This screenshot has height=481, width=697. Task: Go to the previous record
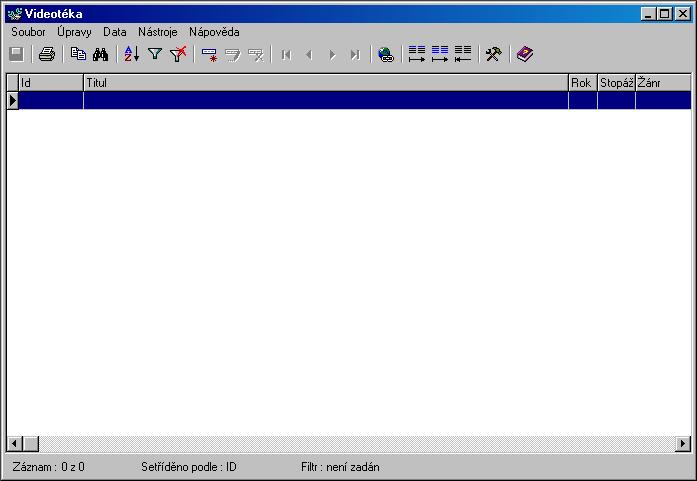click(x=309, y=55)
